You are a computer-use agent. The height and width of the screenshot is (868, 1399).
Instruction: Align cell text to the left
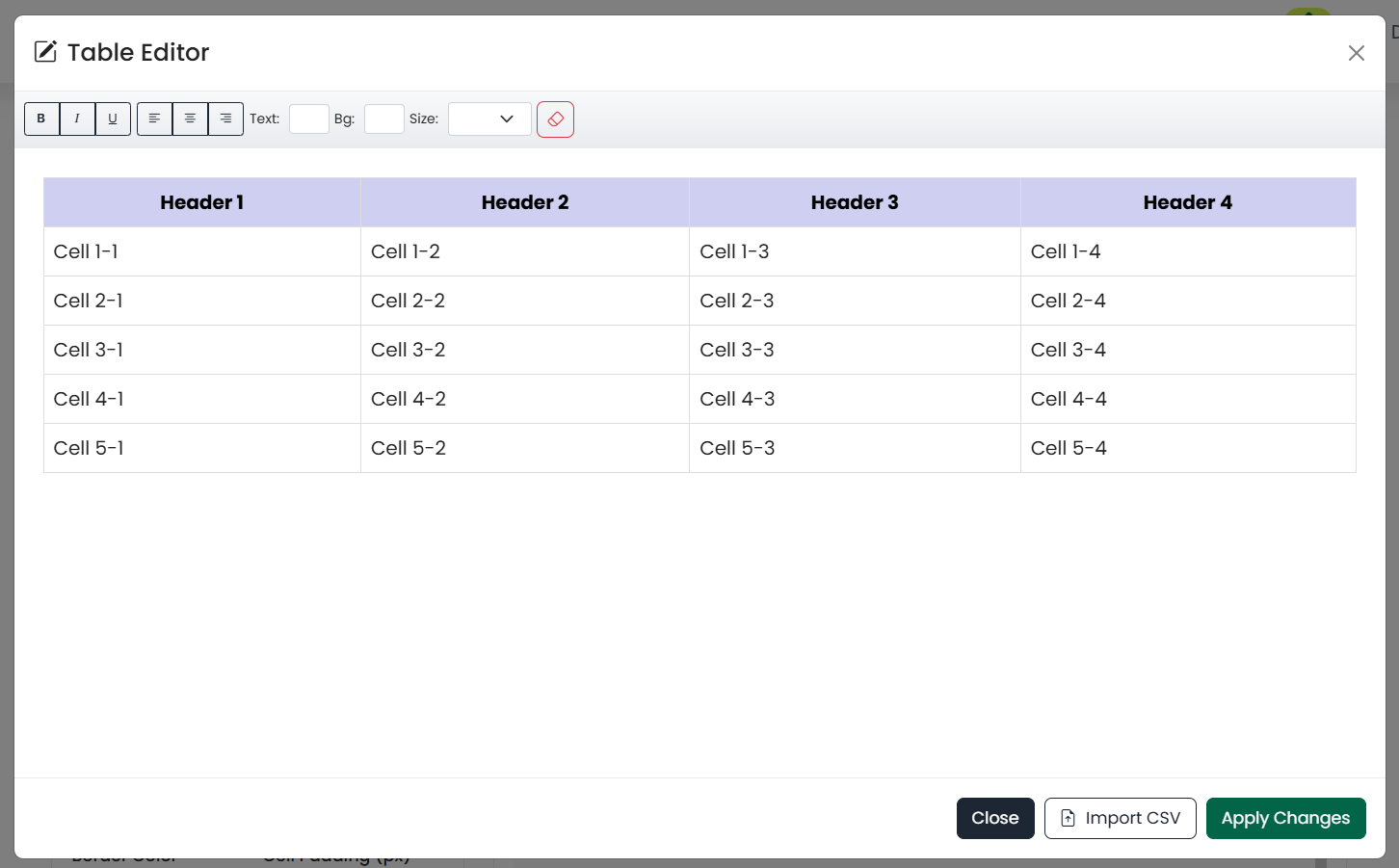click(x=154, y=118)
